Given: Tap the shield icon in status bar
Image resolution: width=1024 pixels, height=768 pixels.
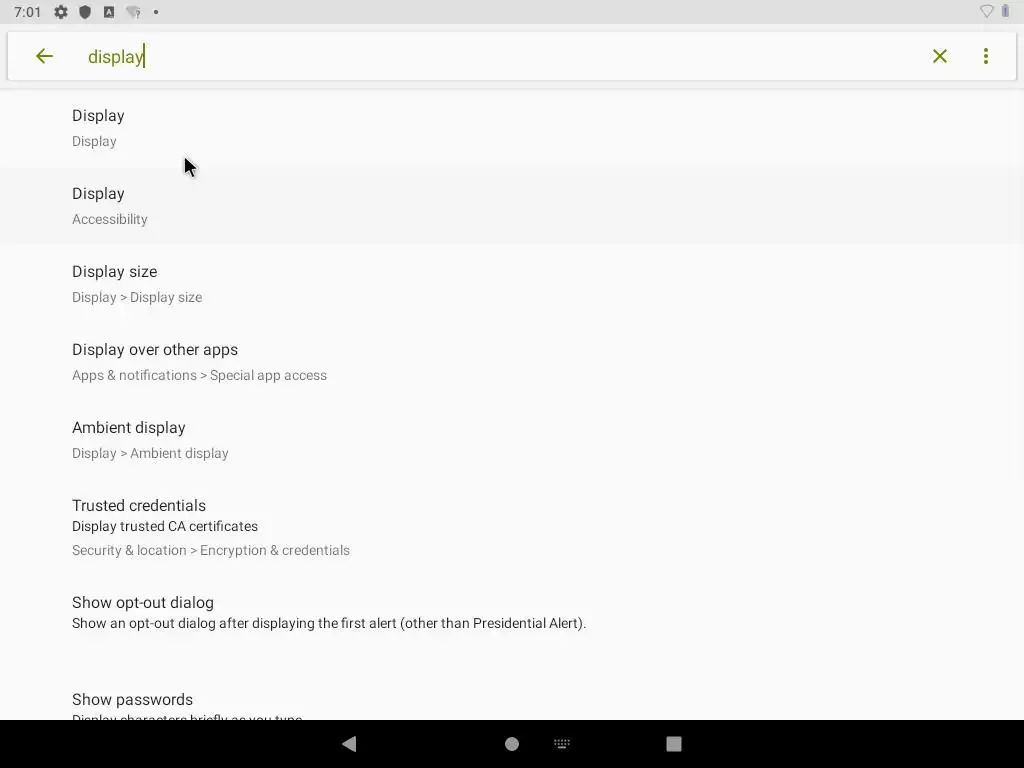Looking at the screenshot, I should click(x=85, y=12).
